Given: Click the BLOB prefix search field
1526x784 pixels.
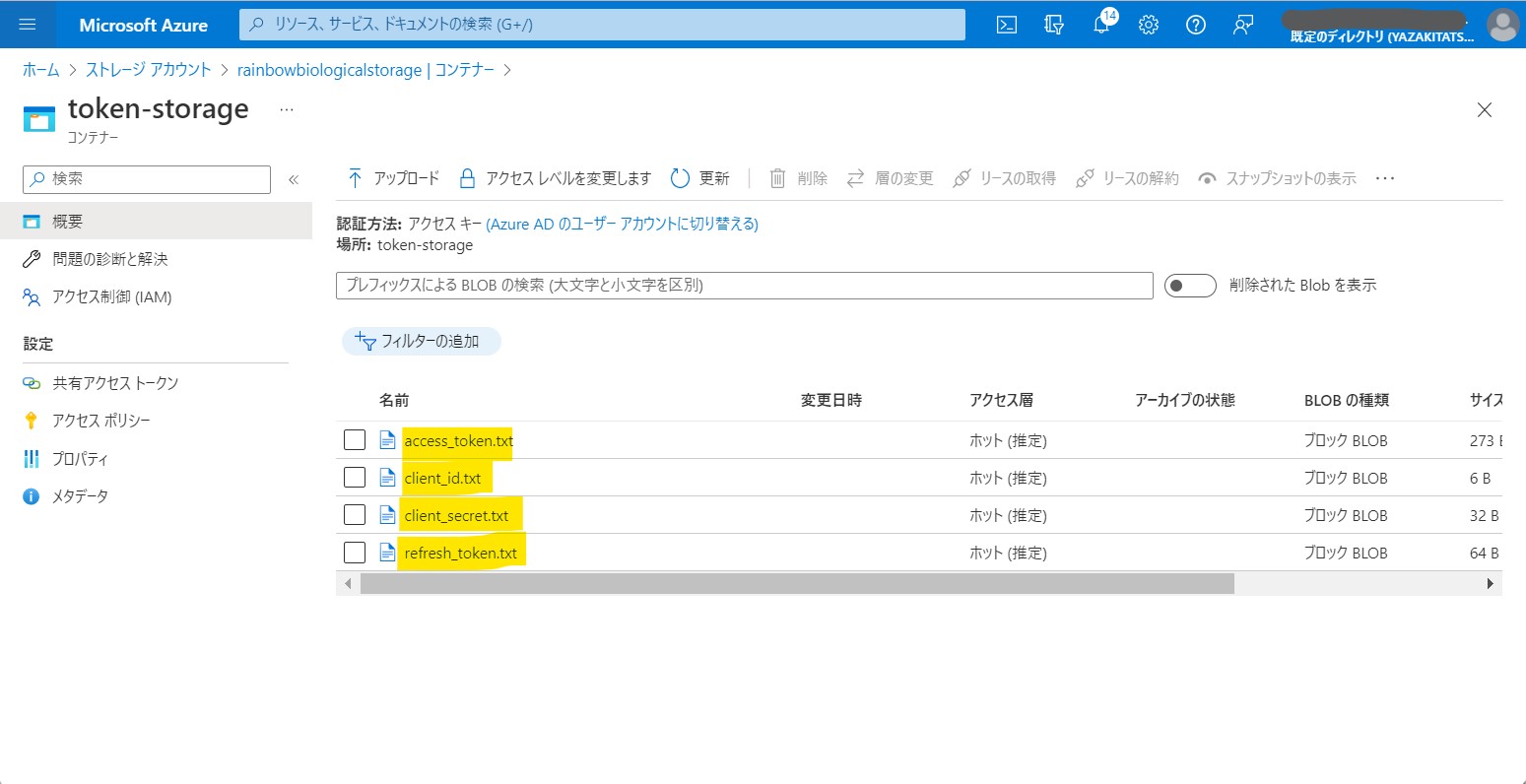Looking at the screenshot, I should [745, 286].
